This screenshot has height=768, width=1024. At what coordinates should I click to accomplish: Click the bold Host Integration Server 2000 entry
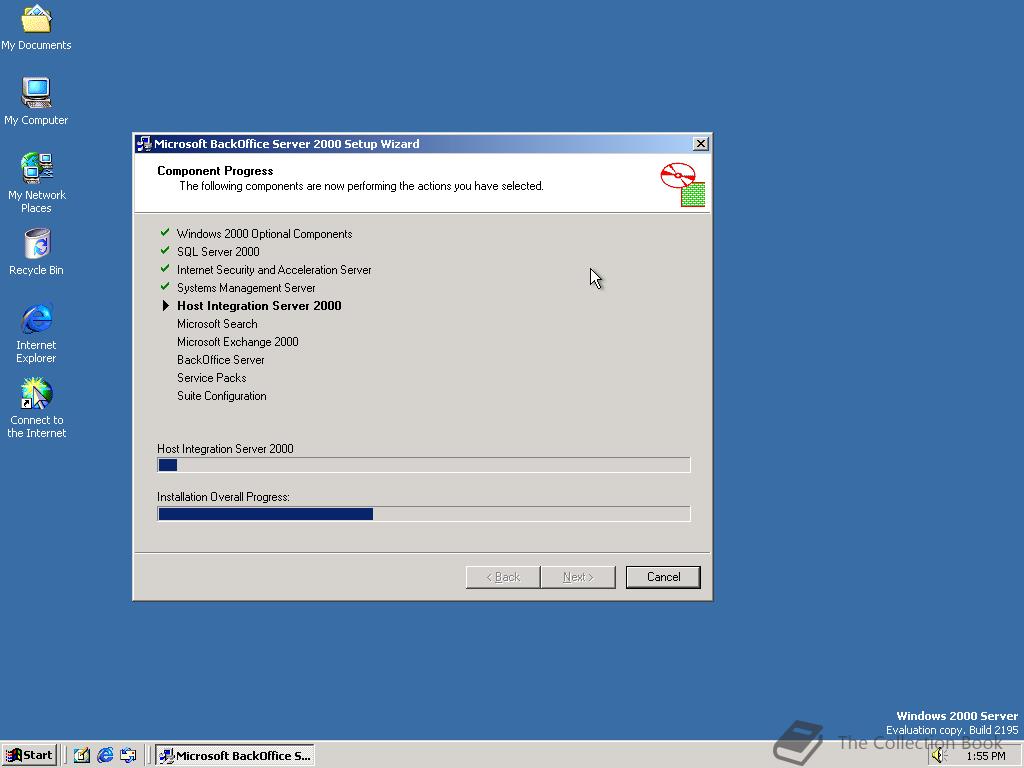click(x=259, y=306)
